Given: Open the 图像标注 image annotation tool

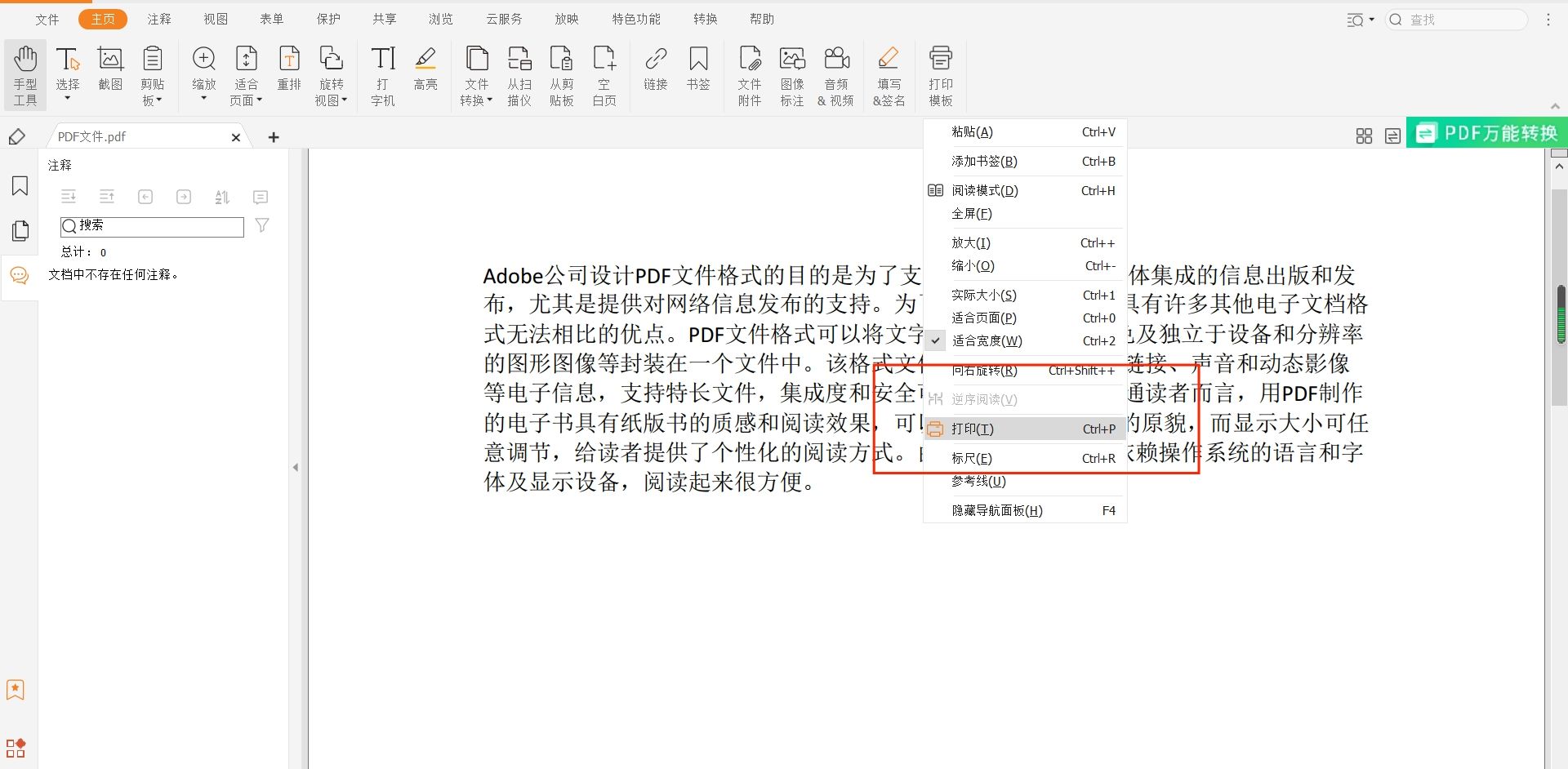Looking at the screenshot, I should pos(792,73).
